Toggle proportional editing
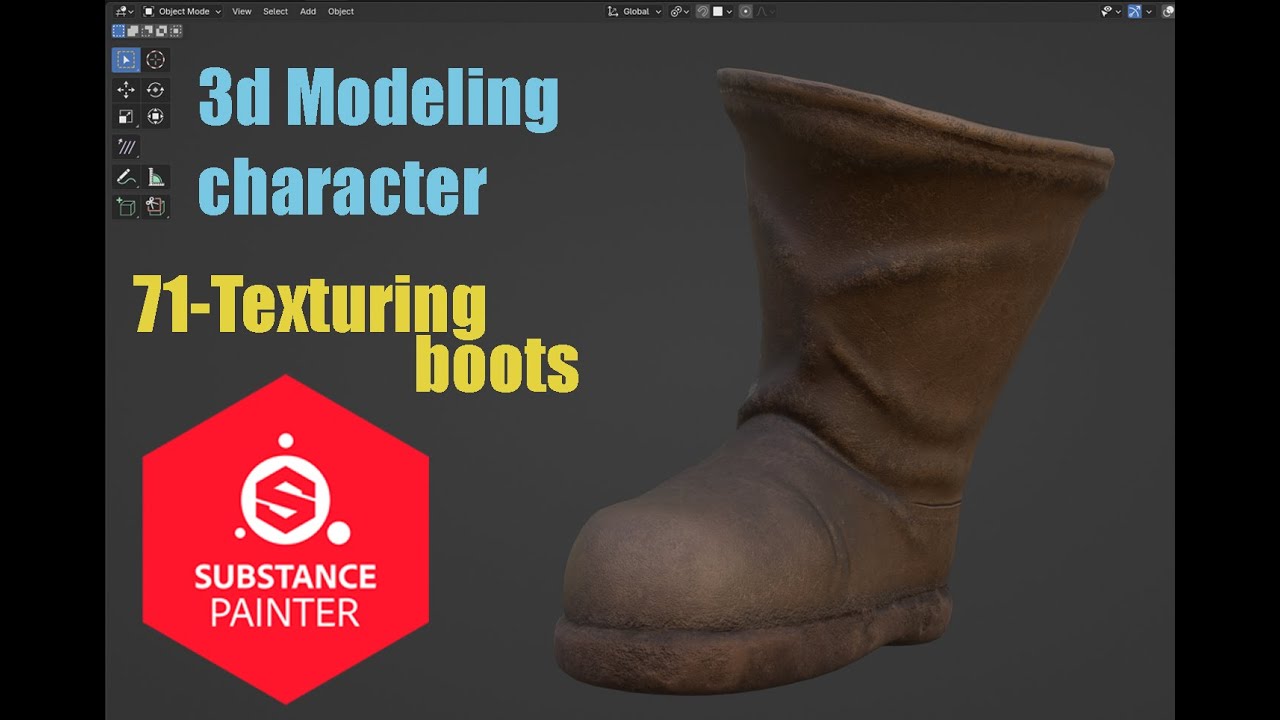The image size is (1280, 720). pos(745,11)
